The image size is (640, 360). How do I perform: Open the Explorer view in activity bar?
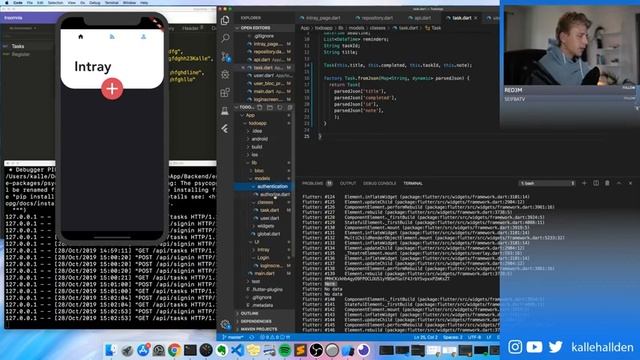pyautogui.click(x=225, y=20)
